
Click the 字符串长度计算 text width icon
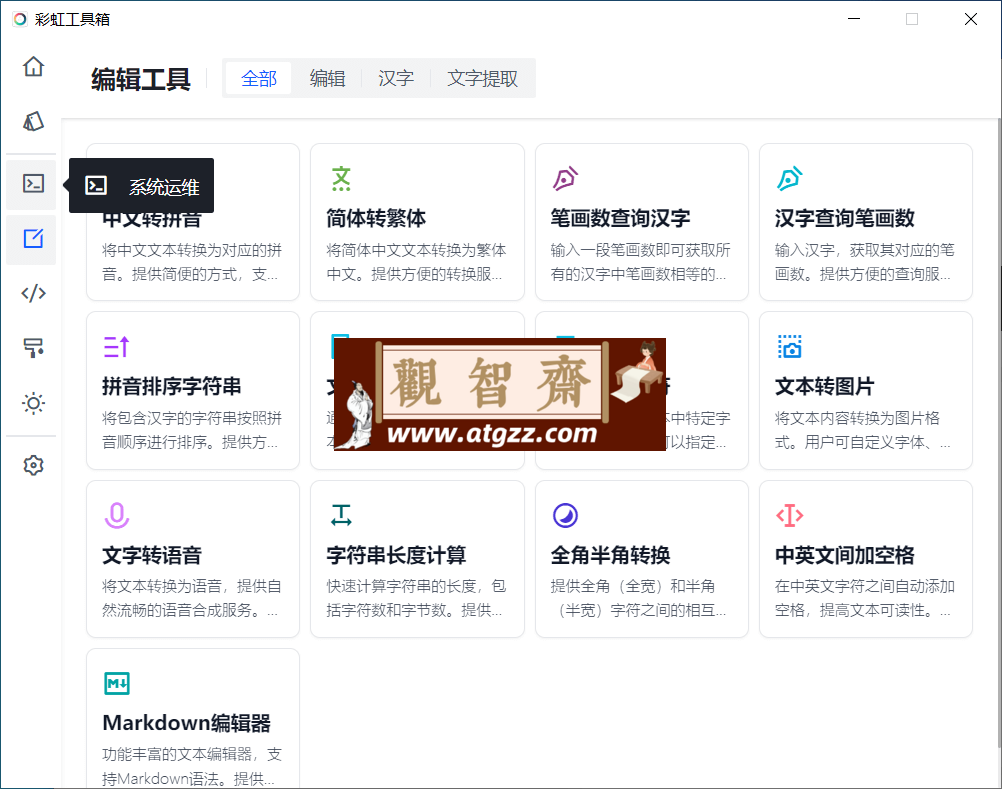[341, 515]
